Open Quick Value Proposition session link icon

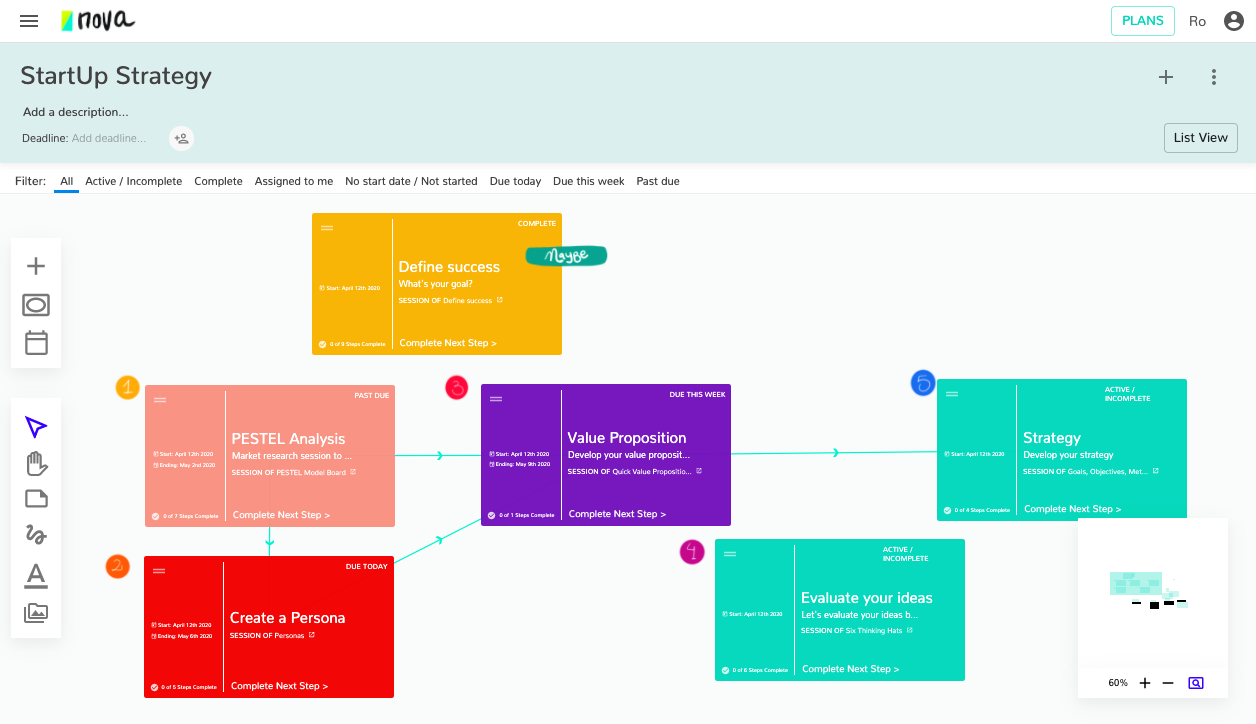(x=699, y=471)
